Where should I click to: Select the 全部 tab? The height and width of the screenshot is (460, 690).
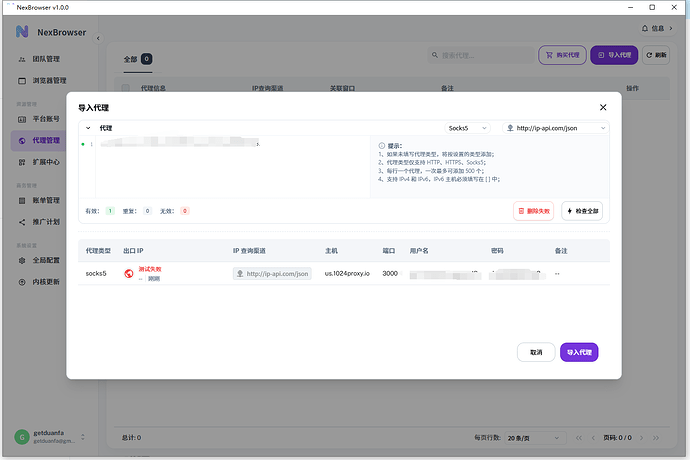point(137,59)
